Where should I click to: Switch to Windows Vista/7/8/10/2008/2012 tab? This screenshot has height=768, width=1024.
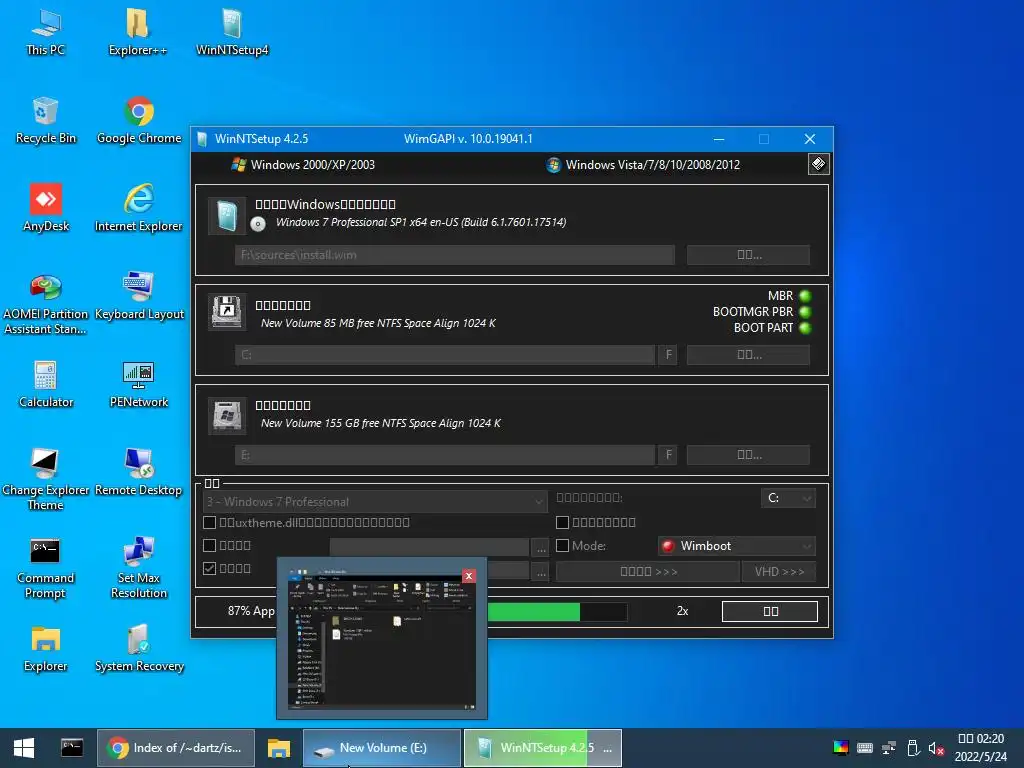pos(643,165)
